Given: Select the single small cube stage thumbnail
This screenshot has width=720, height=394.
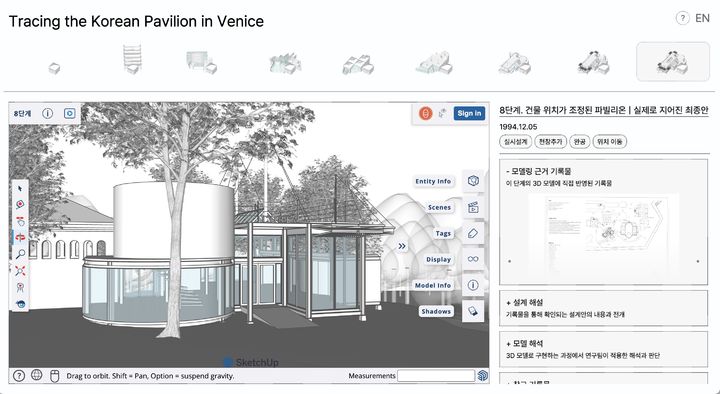Looking at the screenshot, I should pos(54,68).
